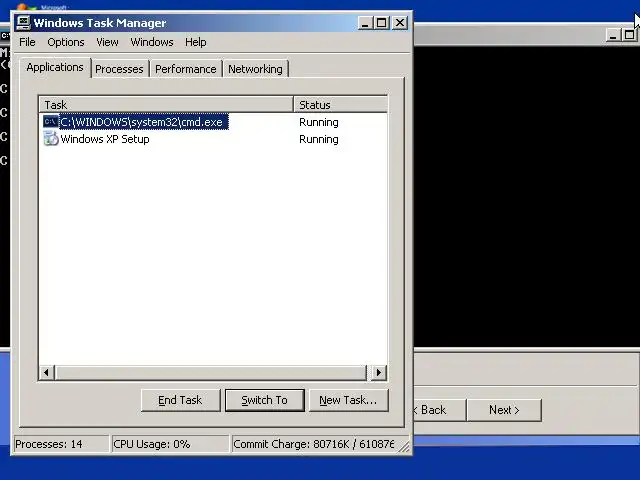640x480 pixels.
Task: Switch to the Applications tab
Action: click(55, 67)
